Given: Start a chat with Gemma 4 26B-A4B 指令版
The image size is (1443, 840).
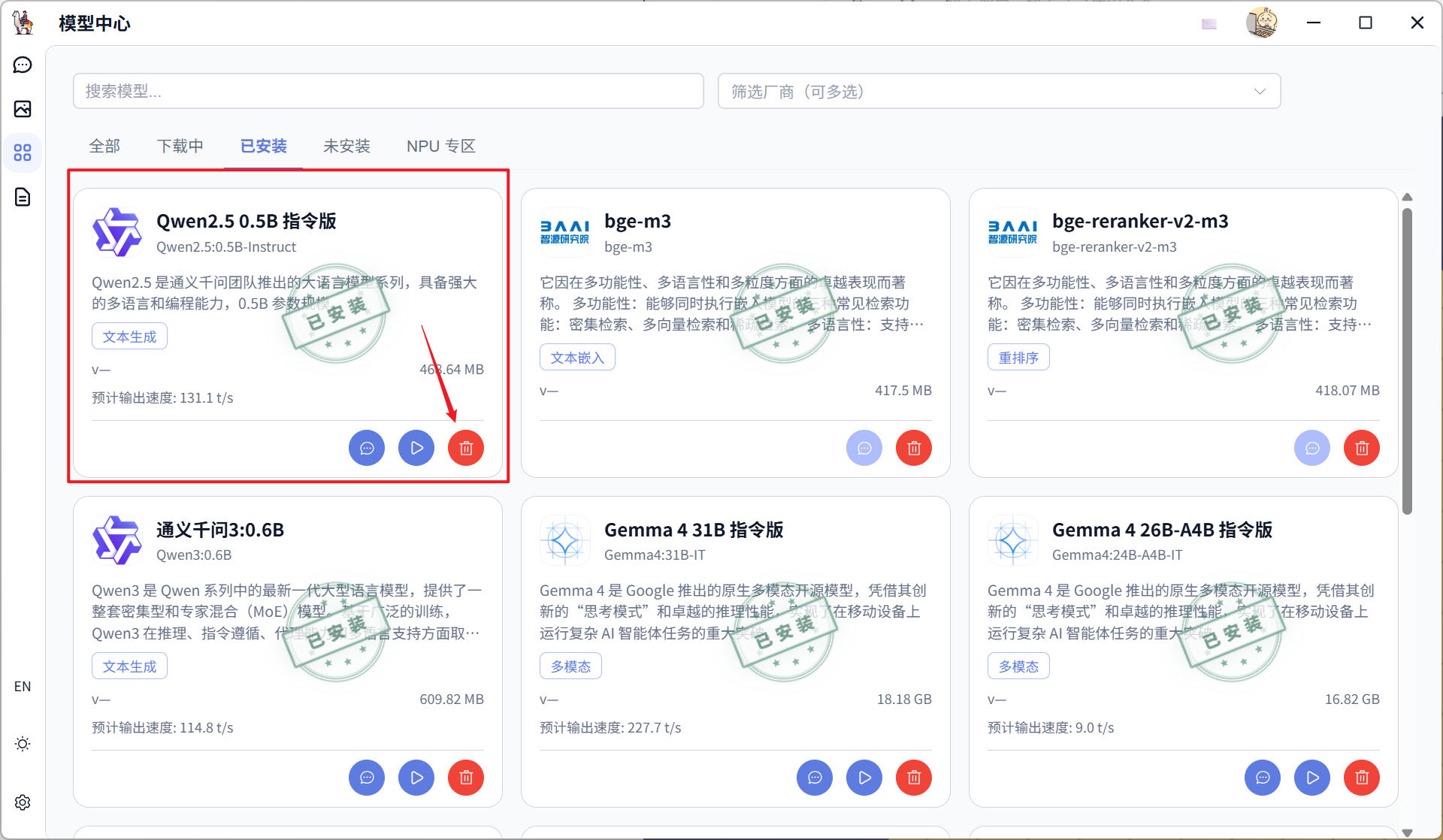Looking at the screenshot, I should 1263,777.
